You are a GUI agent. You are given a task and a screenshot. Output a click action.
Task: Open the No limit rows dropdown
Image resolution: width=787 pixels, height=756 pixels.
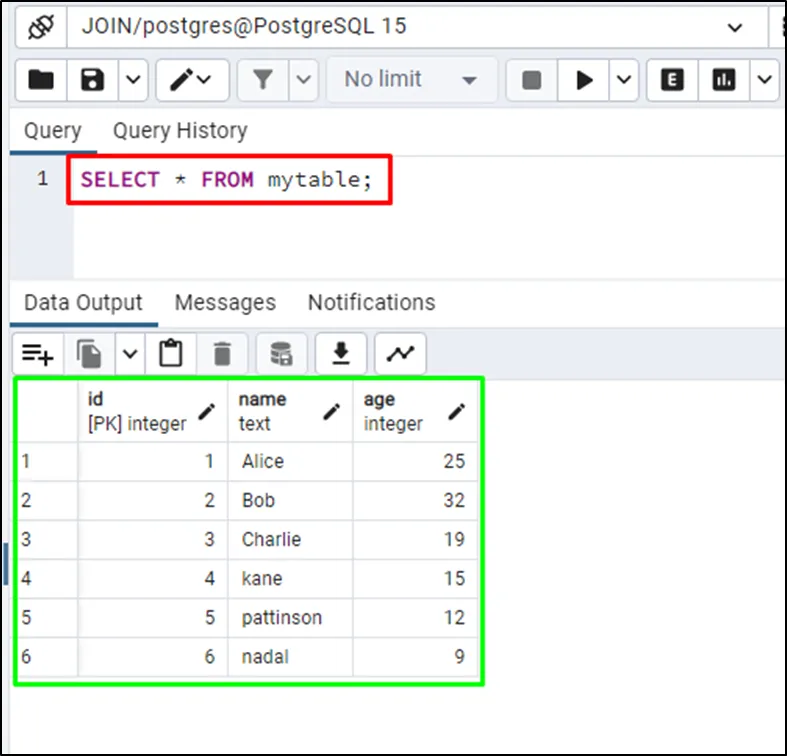click(x=411, y=80)
